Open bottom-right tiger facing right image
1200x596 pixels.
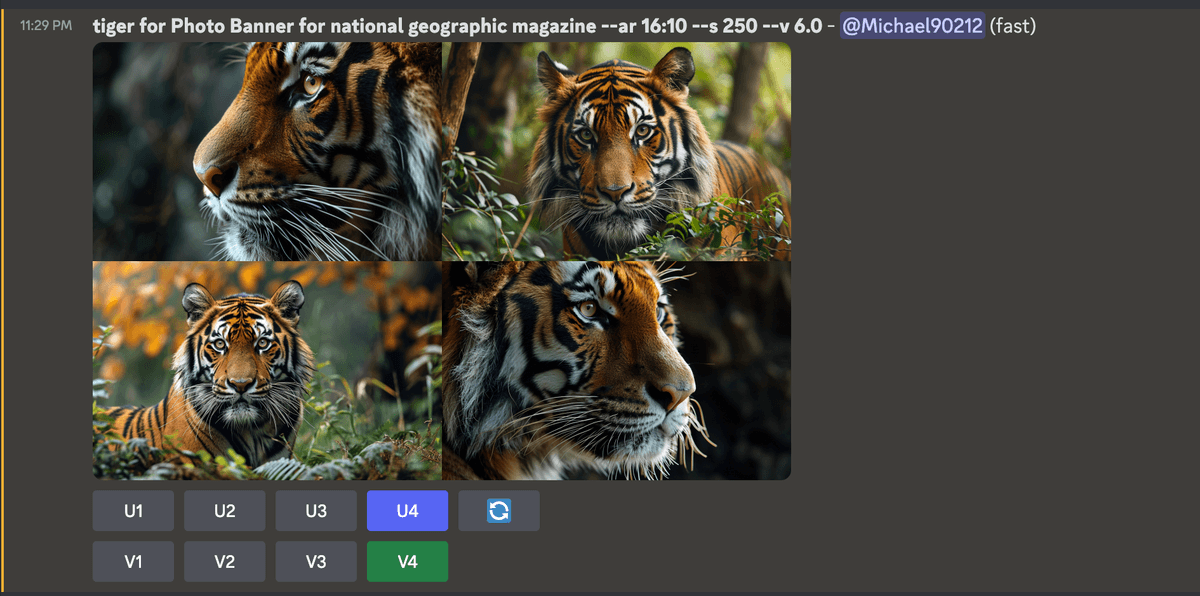[x=616, y=371]
